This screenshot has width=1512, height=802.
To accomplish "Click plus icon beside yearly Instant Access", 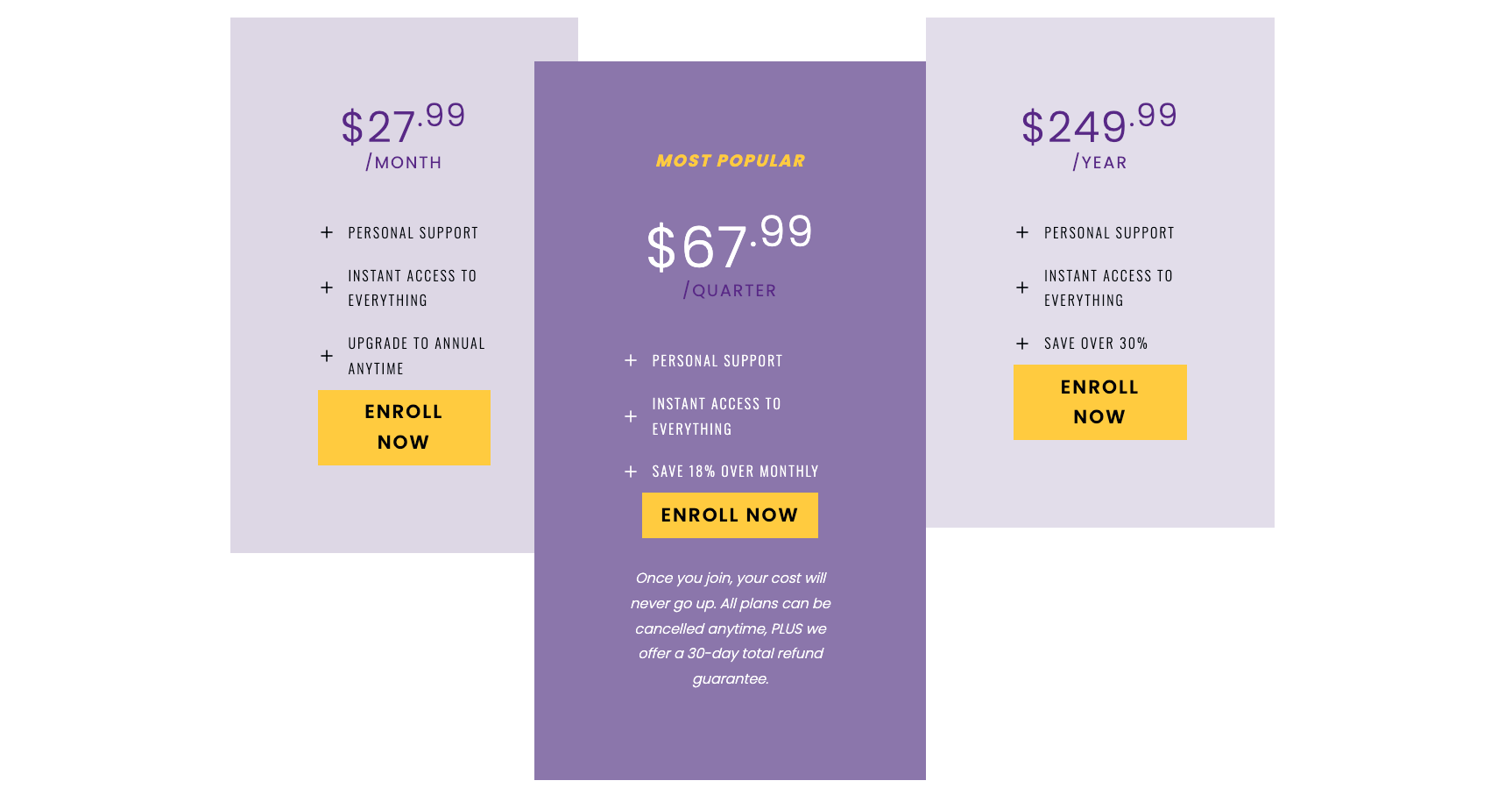I will [x=1022, y=287].
